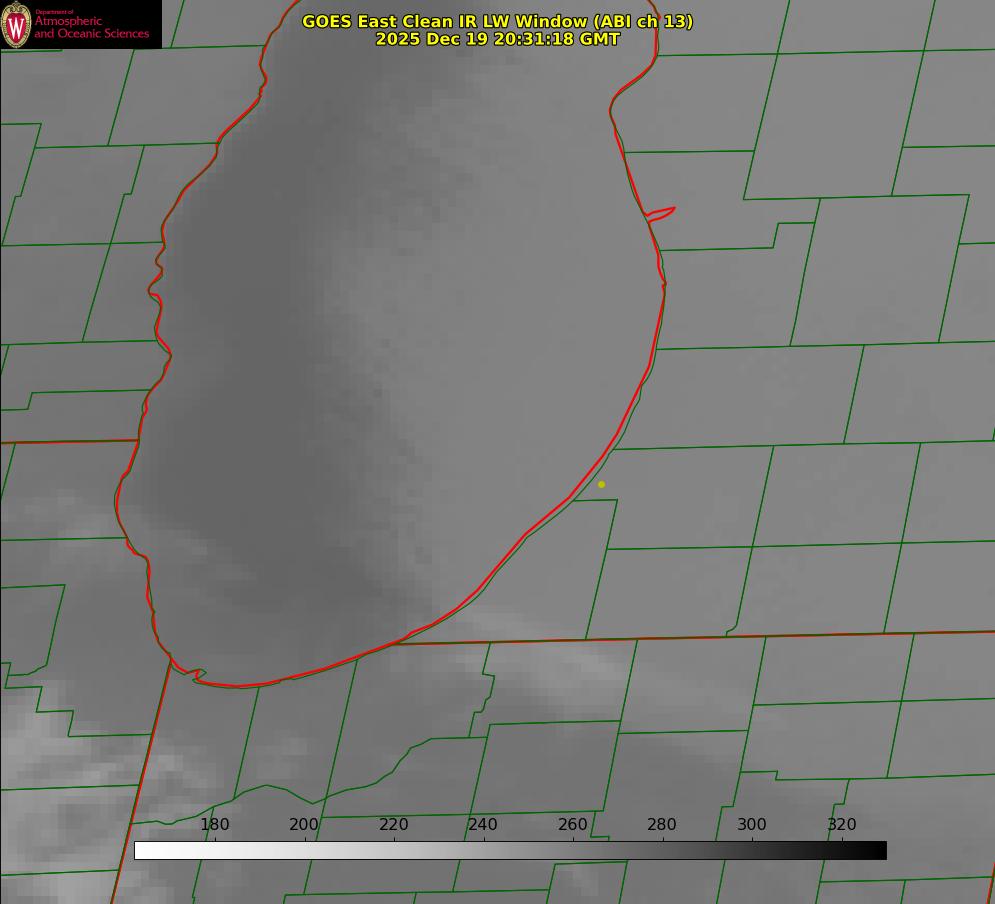Click the black end of the colorbar
This screenshot has height=904, width=995.
tap(879, 850)
